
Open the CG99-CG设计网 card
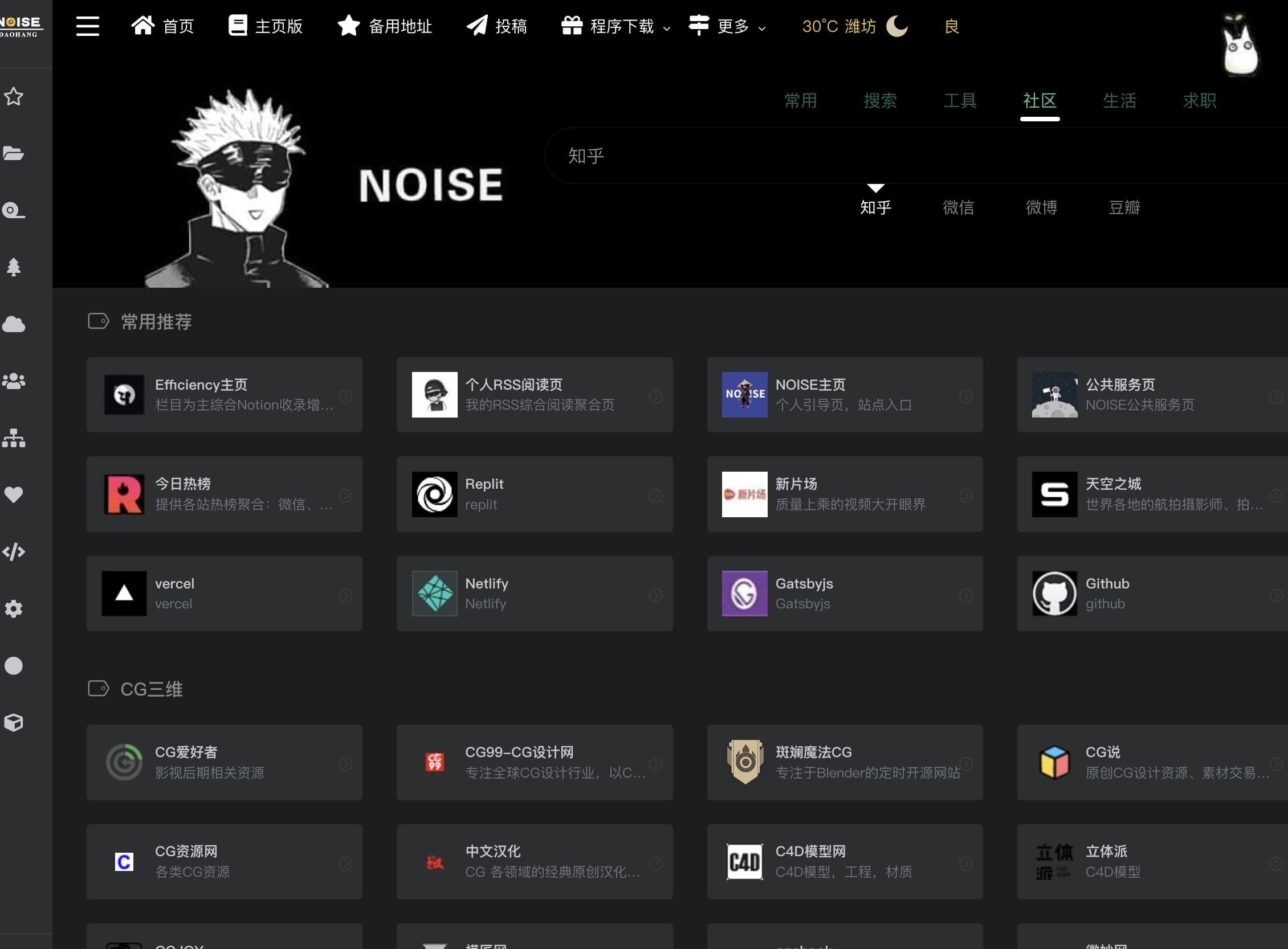pos(535,762)
